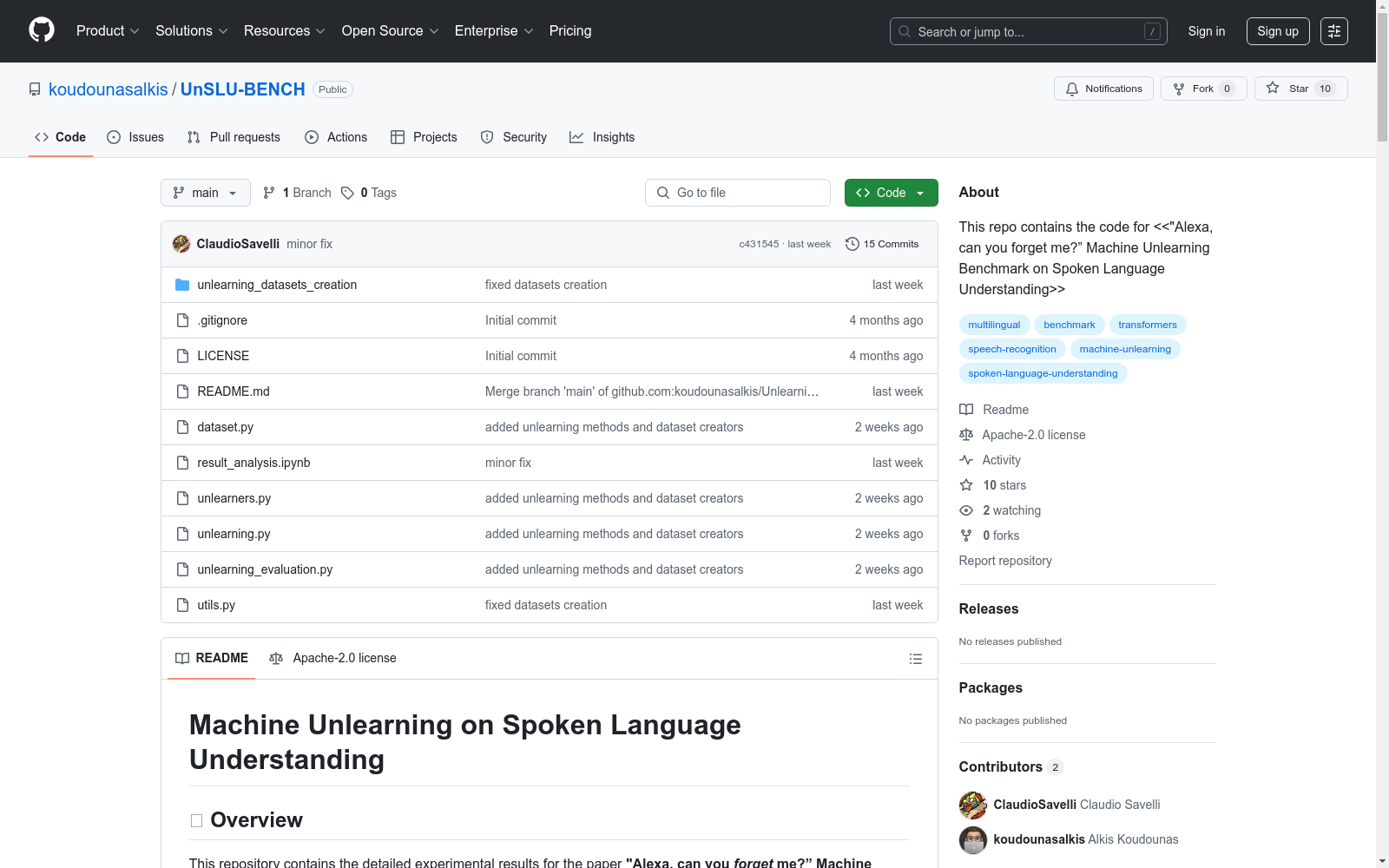
Task: Click the star icon to star repo
Action: [x=1273, y=88]
